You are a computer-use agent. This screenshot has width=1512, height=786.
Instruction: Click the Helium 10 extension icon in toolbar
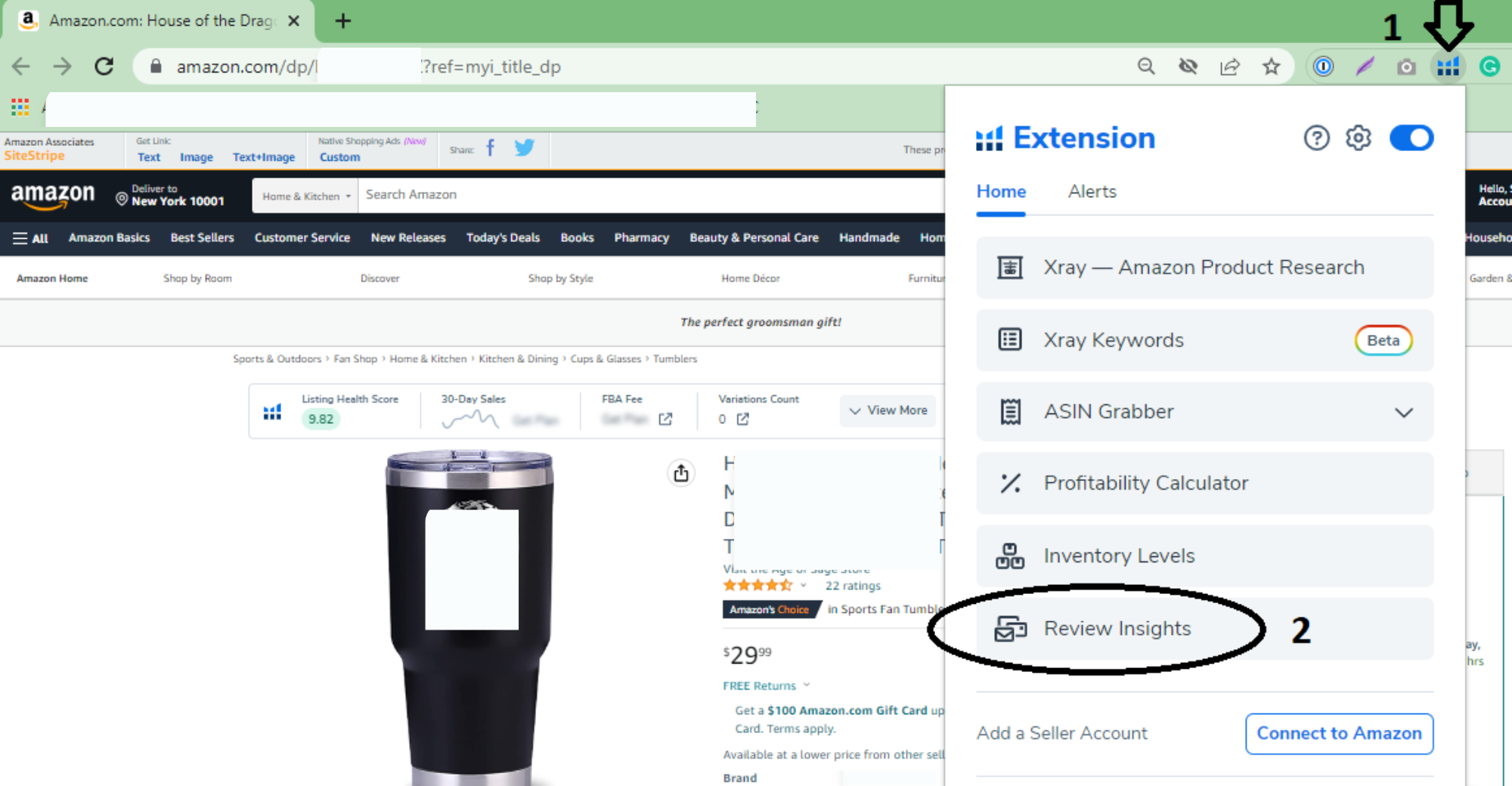pos(1448,67)
